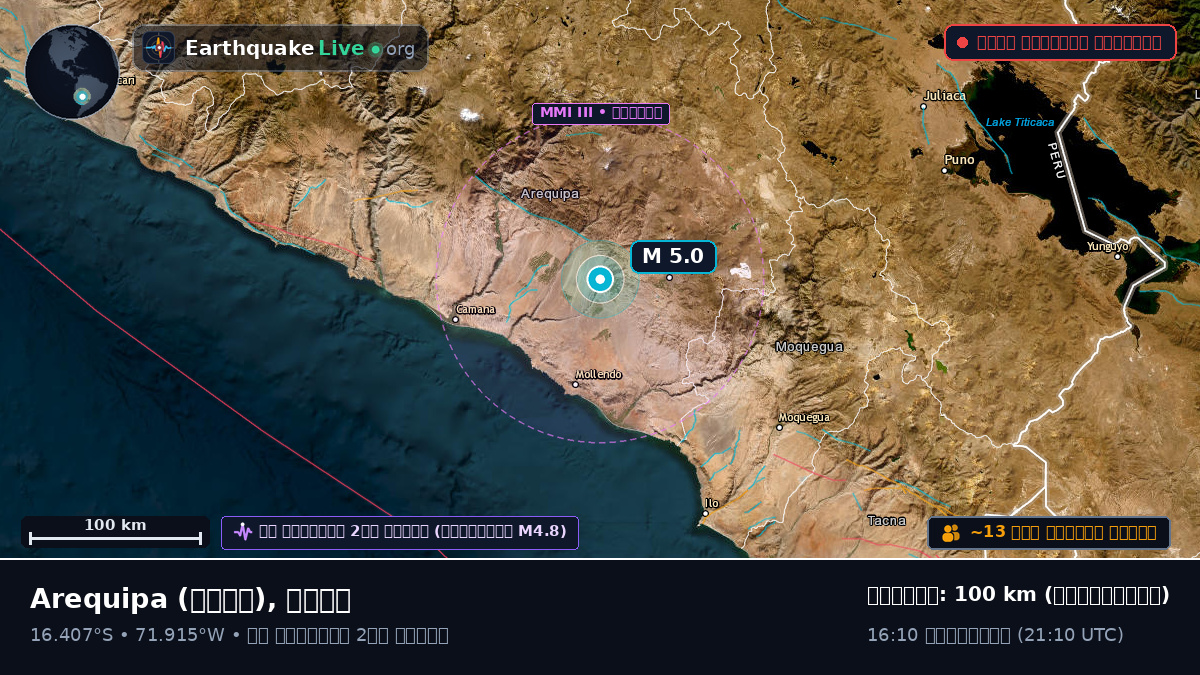
Task: Click the 16.407°S latitude value
Action: coord(71,635)
